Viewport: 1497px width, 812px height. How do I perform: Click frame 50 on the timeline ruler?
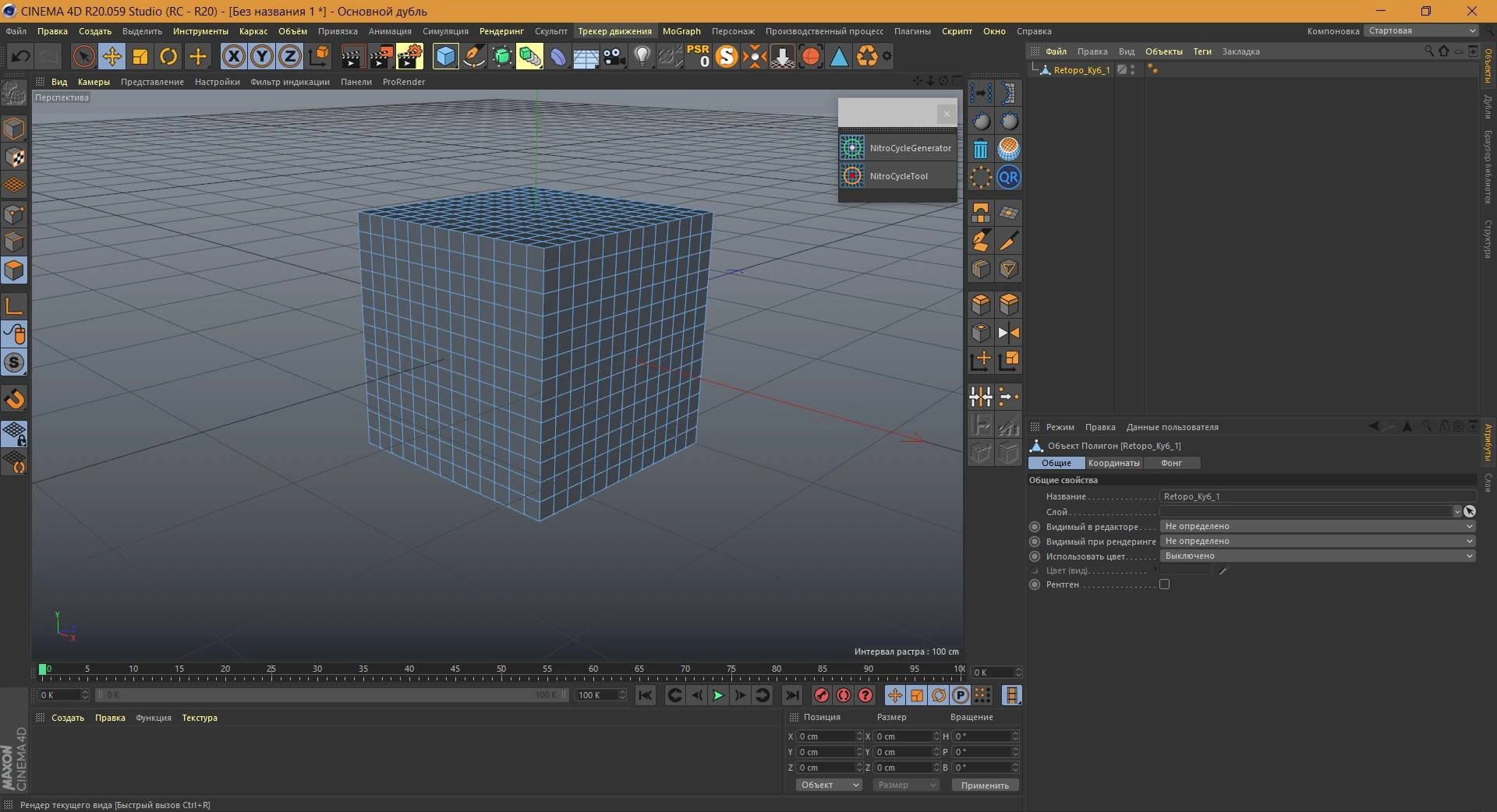point(501,670)
